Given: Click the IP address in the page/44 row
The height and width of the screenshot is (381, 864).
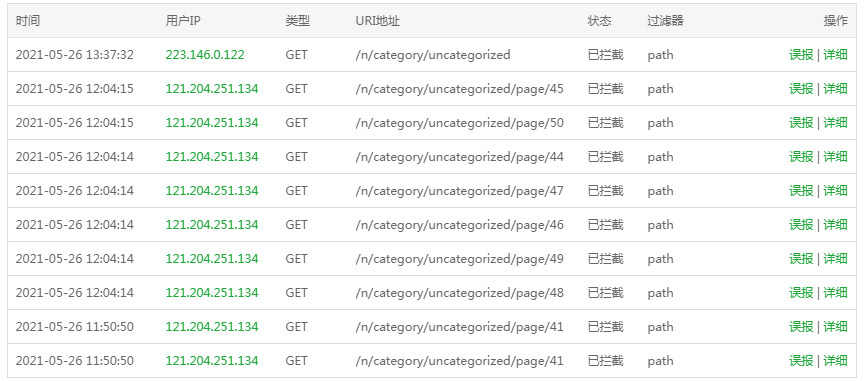Looking at the screenshot, I should pos(212,157).
